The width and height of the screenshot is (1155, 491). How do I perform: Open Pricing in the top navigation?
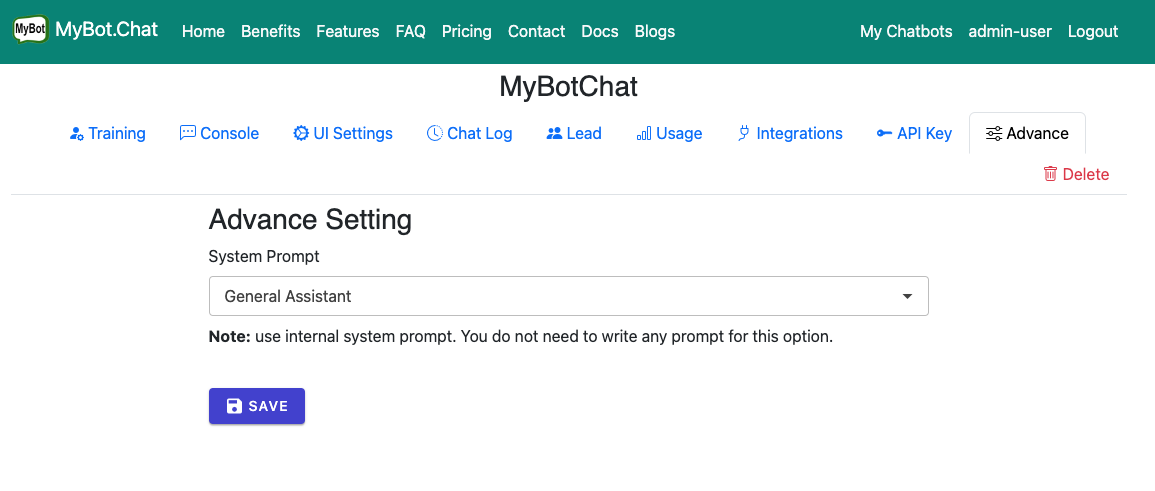coord(466,31)
